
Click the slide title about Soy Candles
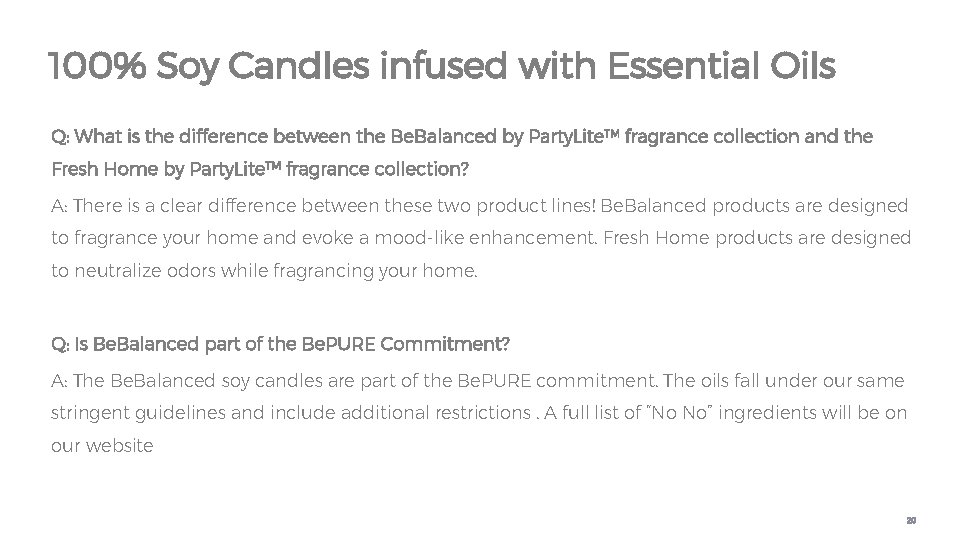(440, 68)
